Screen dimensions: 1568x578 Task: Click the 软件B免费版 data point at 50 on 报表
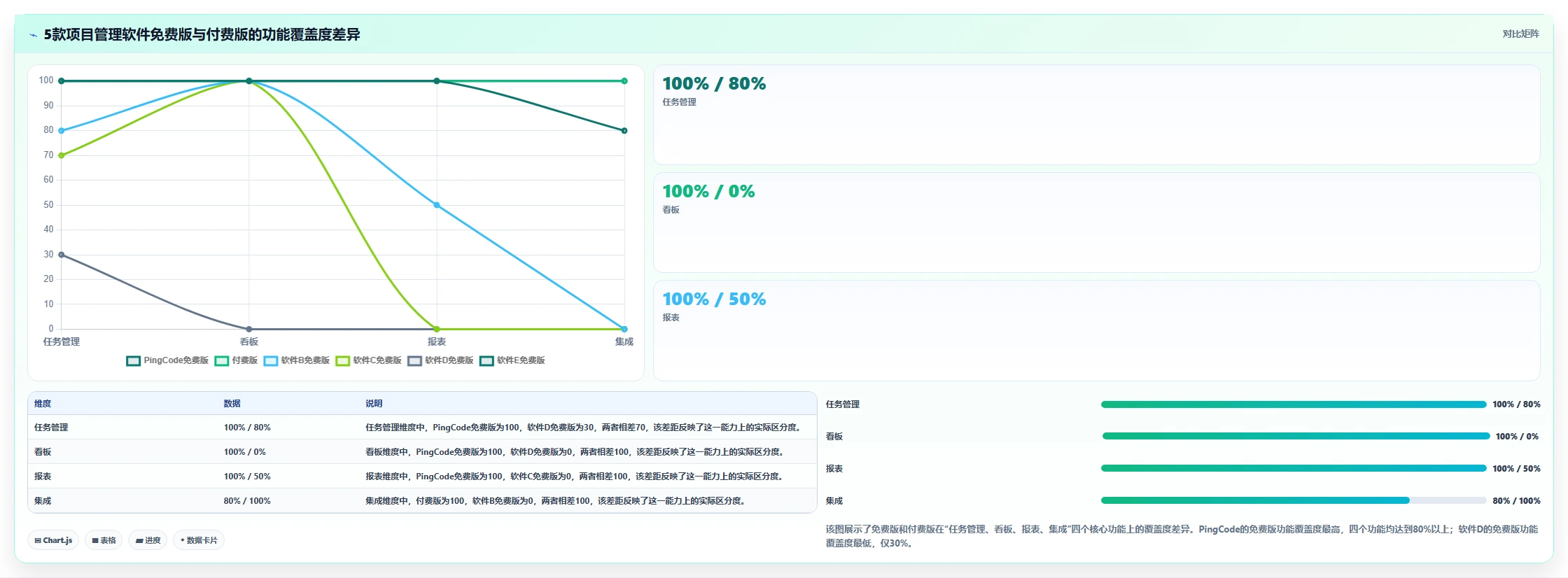click(x=437, y=205)
